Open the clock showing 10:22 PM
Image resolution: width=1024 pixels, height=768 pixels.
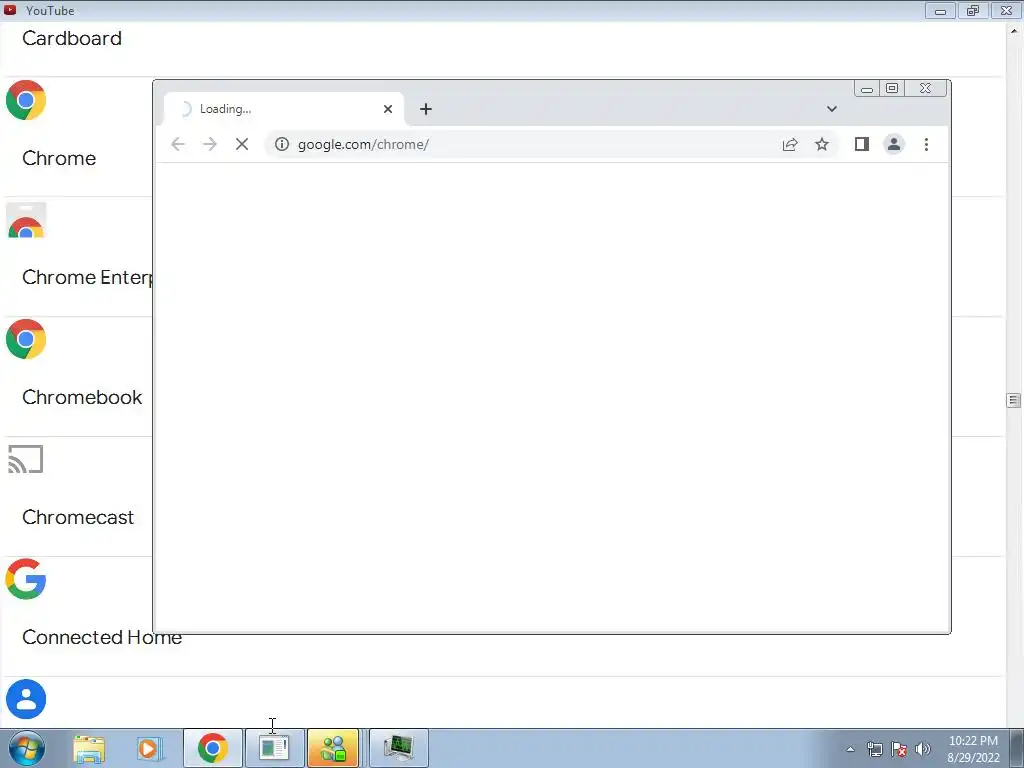point(973,749)
